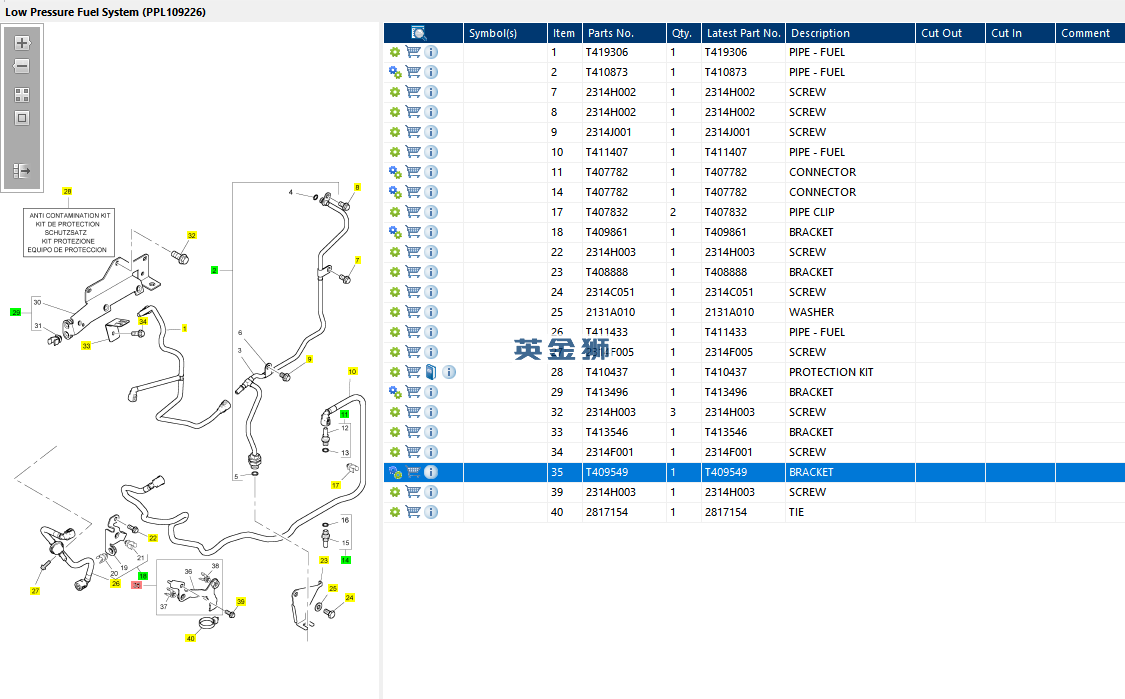Click the Latest Part No. column header

[743, 33]
